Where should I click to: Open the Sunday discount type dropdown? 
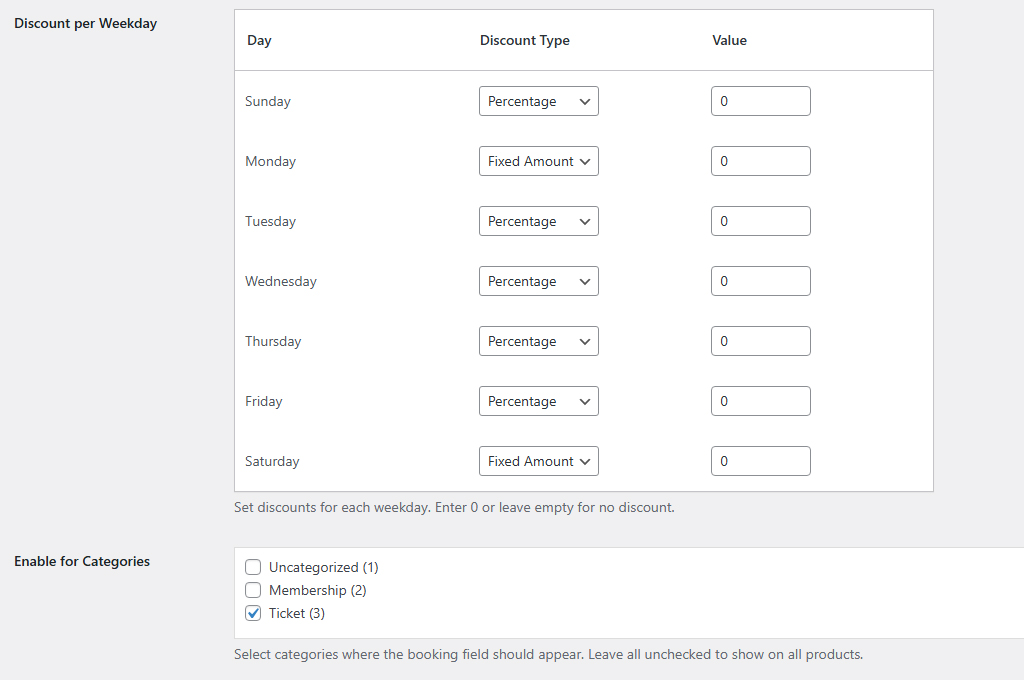coord(538,101)
